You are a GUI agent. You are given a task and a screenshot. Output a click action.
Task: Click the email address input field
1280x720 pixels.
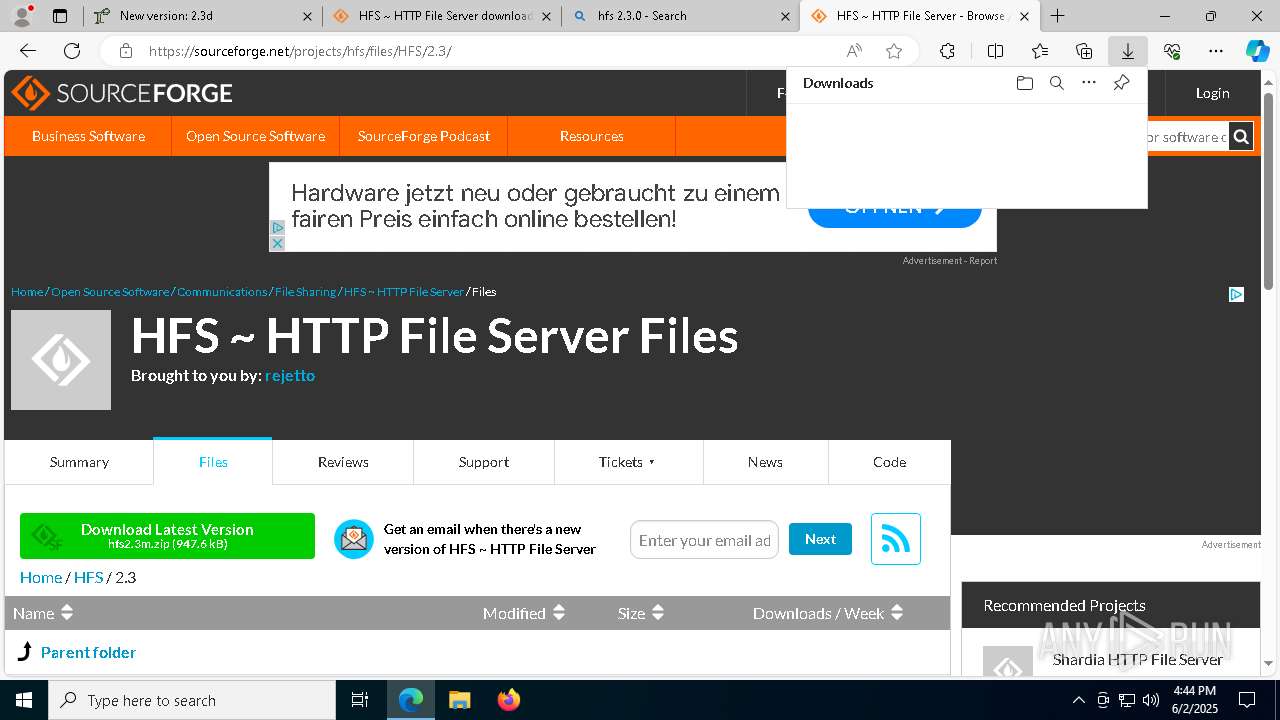tap(704, 540)
